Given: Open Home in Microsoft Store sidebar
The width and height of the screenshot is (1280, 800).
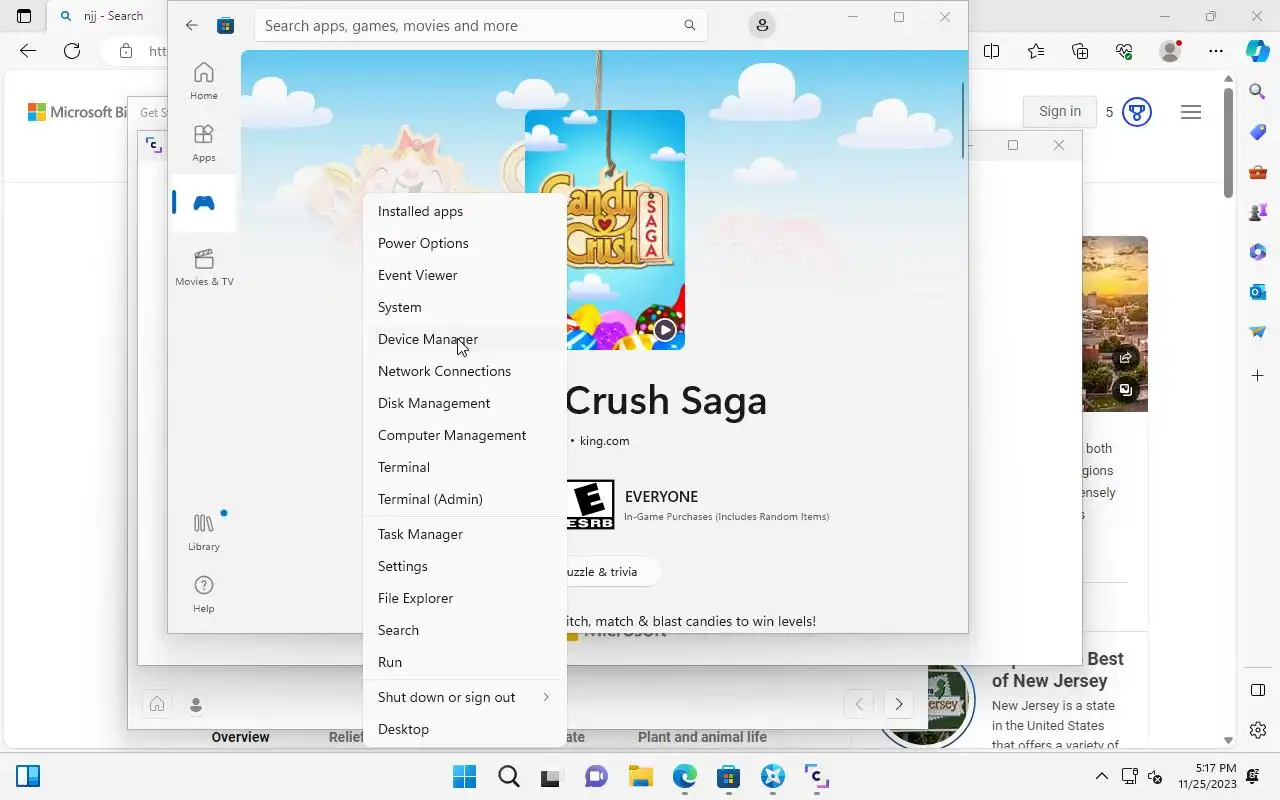Looking at the screenshot, I should pos(204,81).
